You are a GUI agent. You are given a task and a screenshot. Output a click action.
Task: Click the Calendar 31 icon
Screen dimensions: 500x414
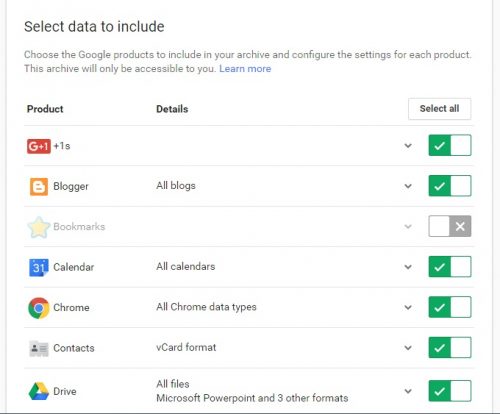(39, 267)
